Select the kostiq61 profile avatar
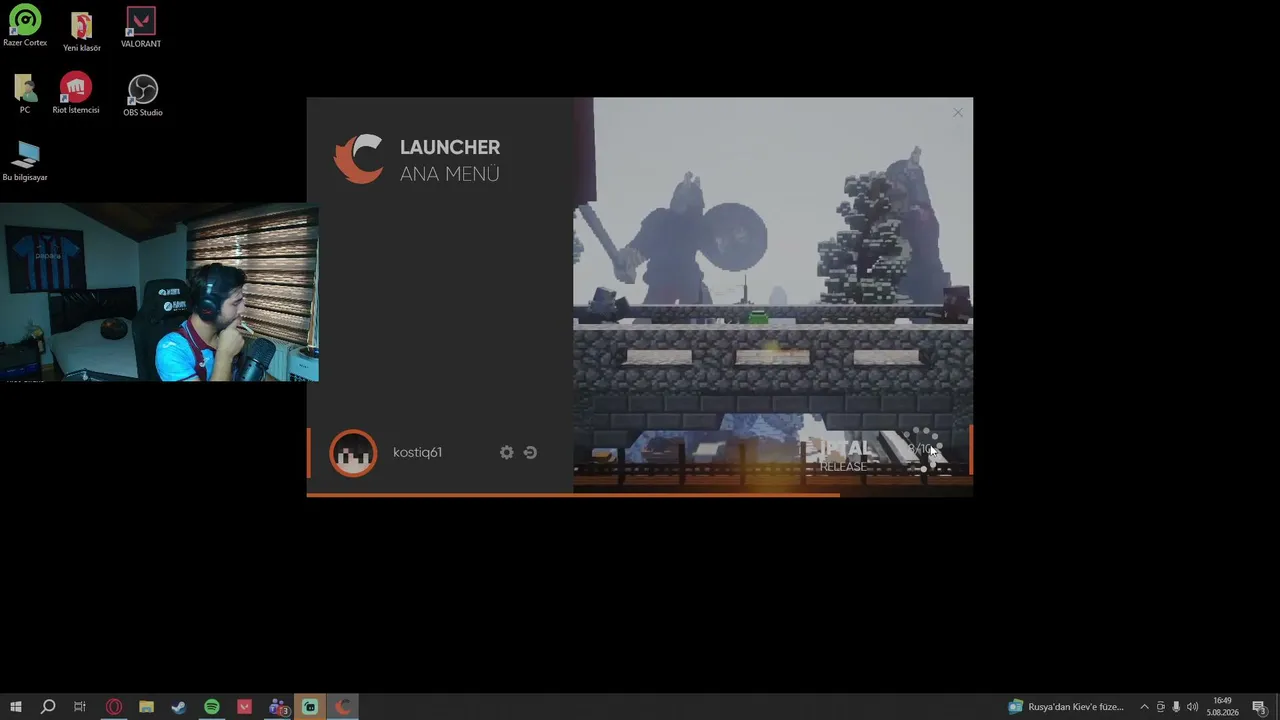The height and width of the screenshot is (720, 1280). (x=353, y=453)
